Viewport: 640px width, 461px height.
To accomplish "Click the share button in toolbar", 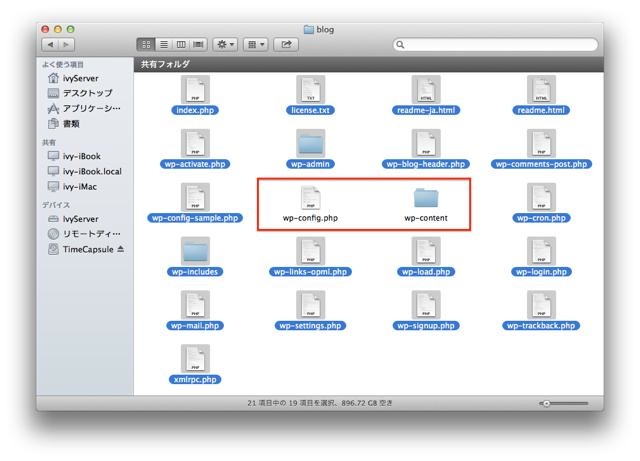I will click(285, 45).
